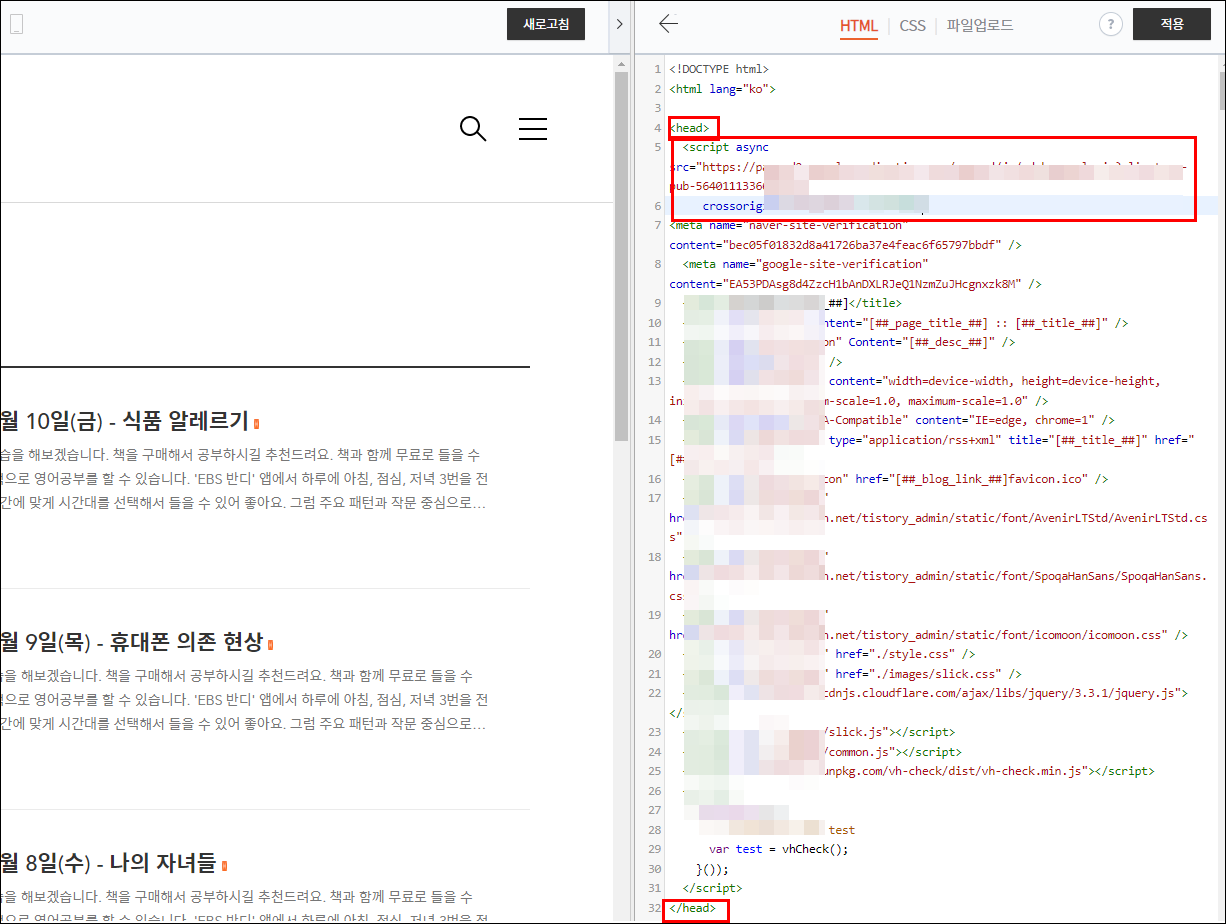1226x924 pixels.
Task: Click the vh-check.min.js script line
Action: coord(987,771)
